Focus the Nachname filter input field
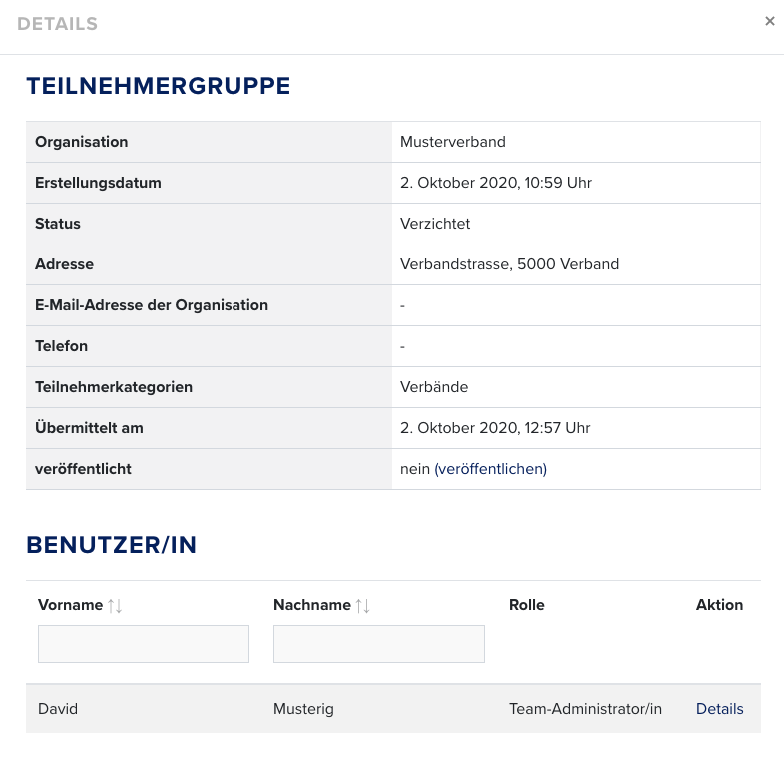This screenshot has height=757, width=784. tap(378, 644)
